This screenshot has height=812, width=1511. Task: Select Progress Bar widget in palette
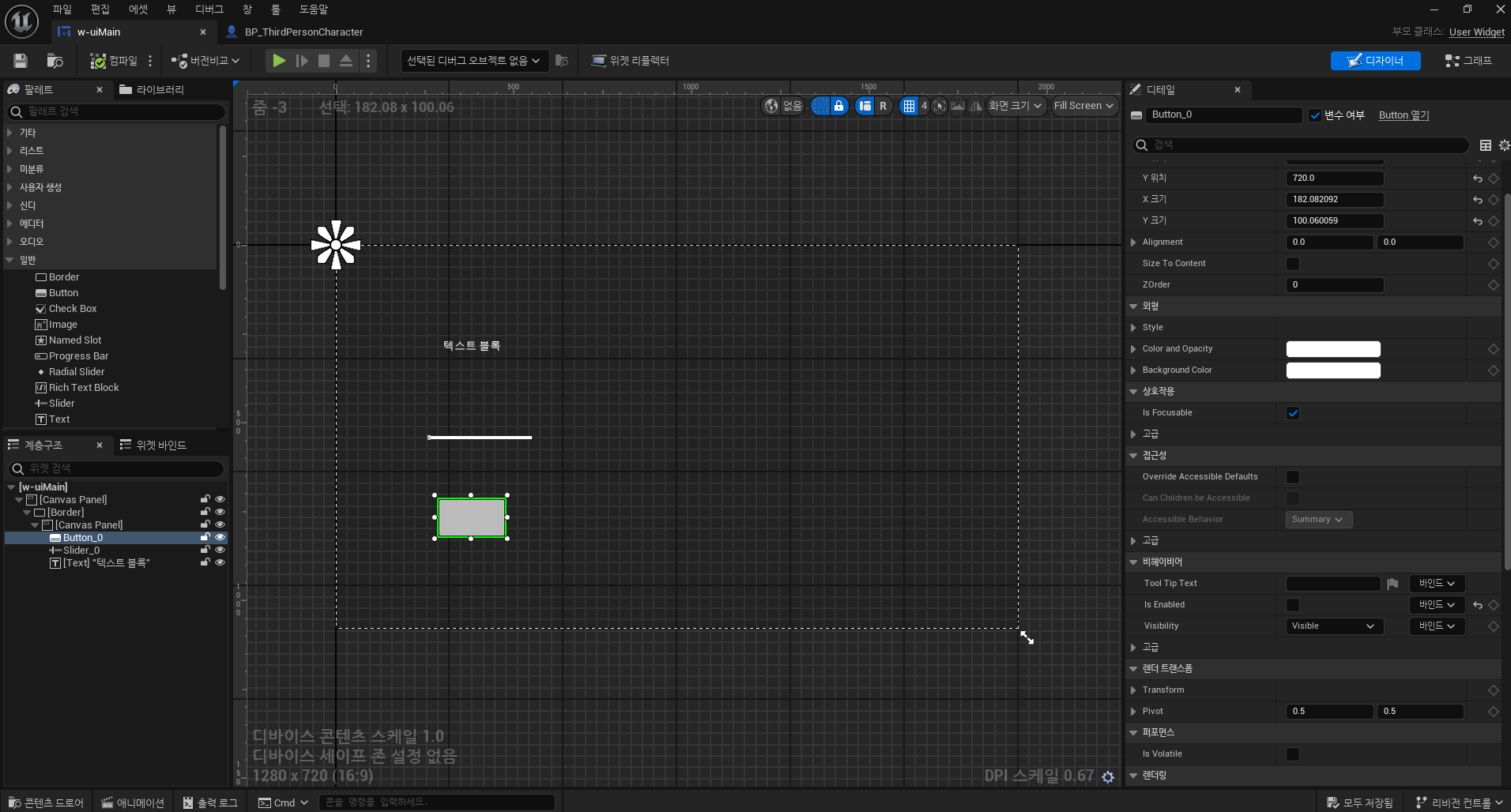coord(72,356)
